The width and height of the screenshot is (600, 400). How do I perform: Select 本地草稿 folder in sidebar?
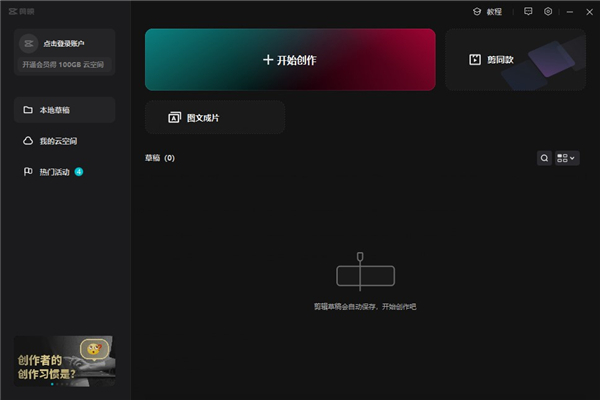pos(64,110)
